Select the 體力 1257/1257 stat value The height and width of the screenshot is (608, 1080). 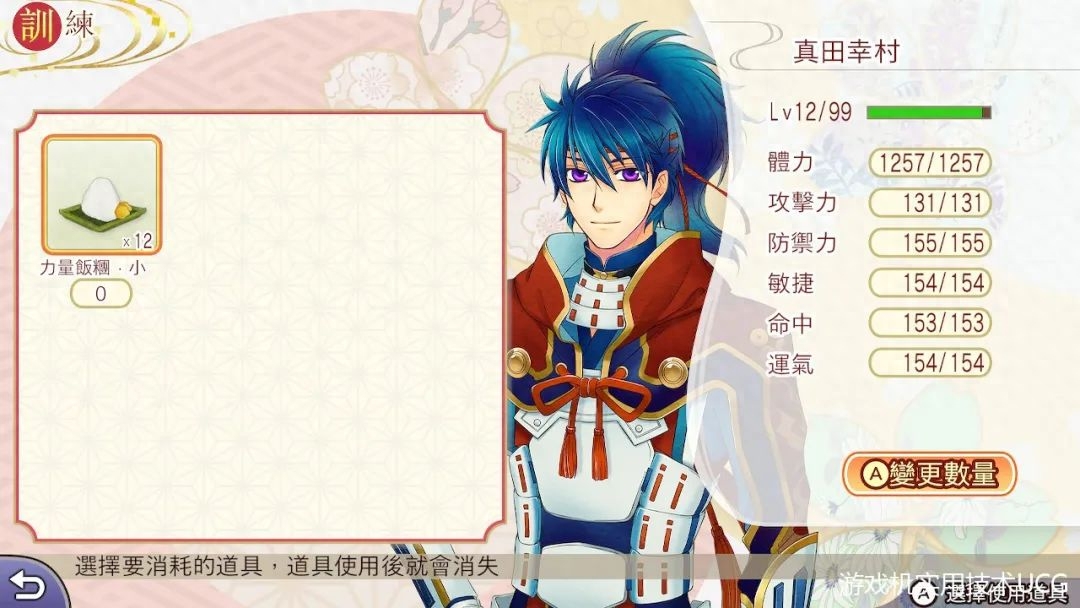[930, 163]
